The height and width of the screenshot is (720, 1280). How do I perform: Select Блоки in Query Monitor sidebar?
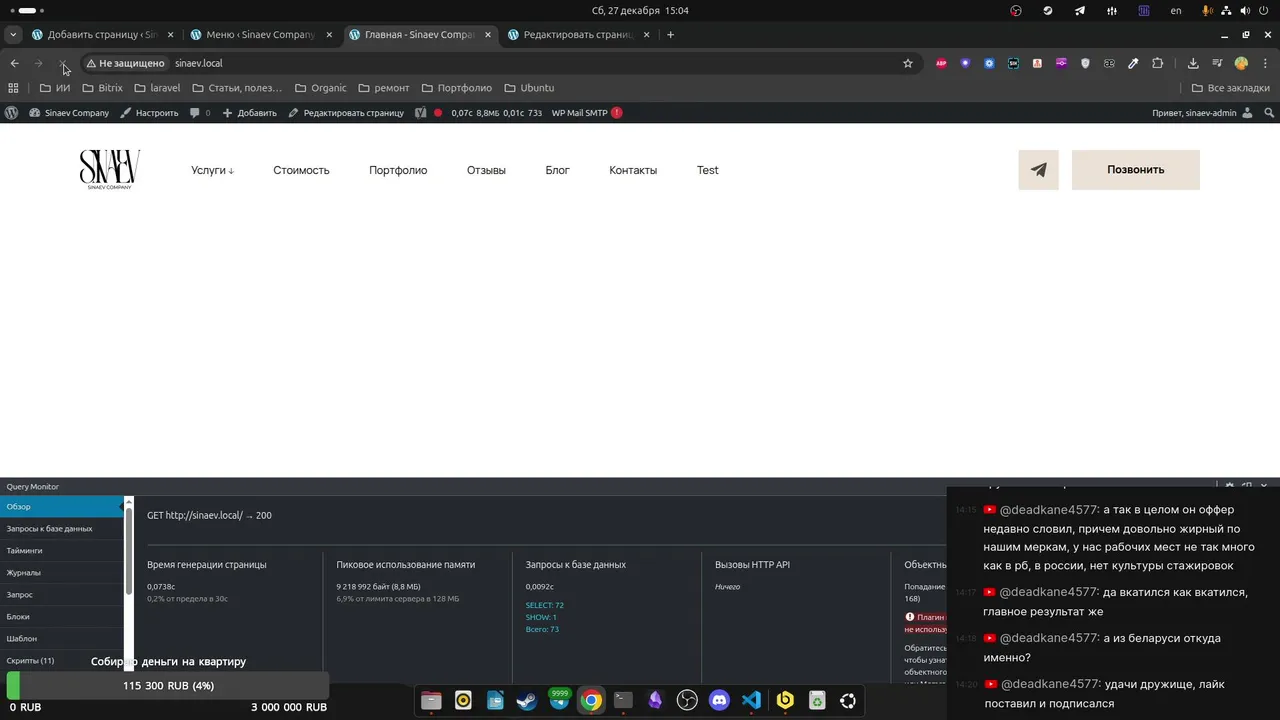[61, 616]
